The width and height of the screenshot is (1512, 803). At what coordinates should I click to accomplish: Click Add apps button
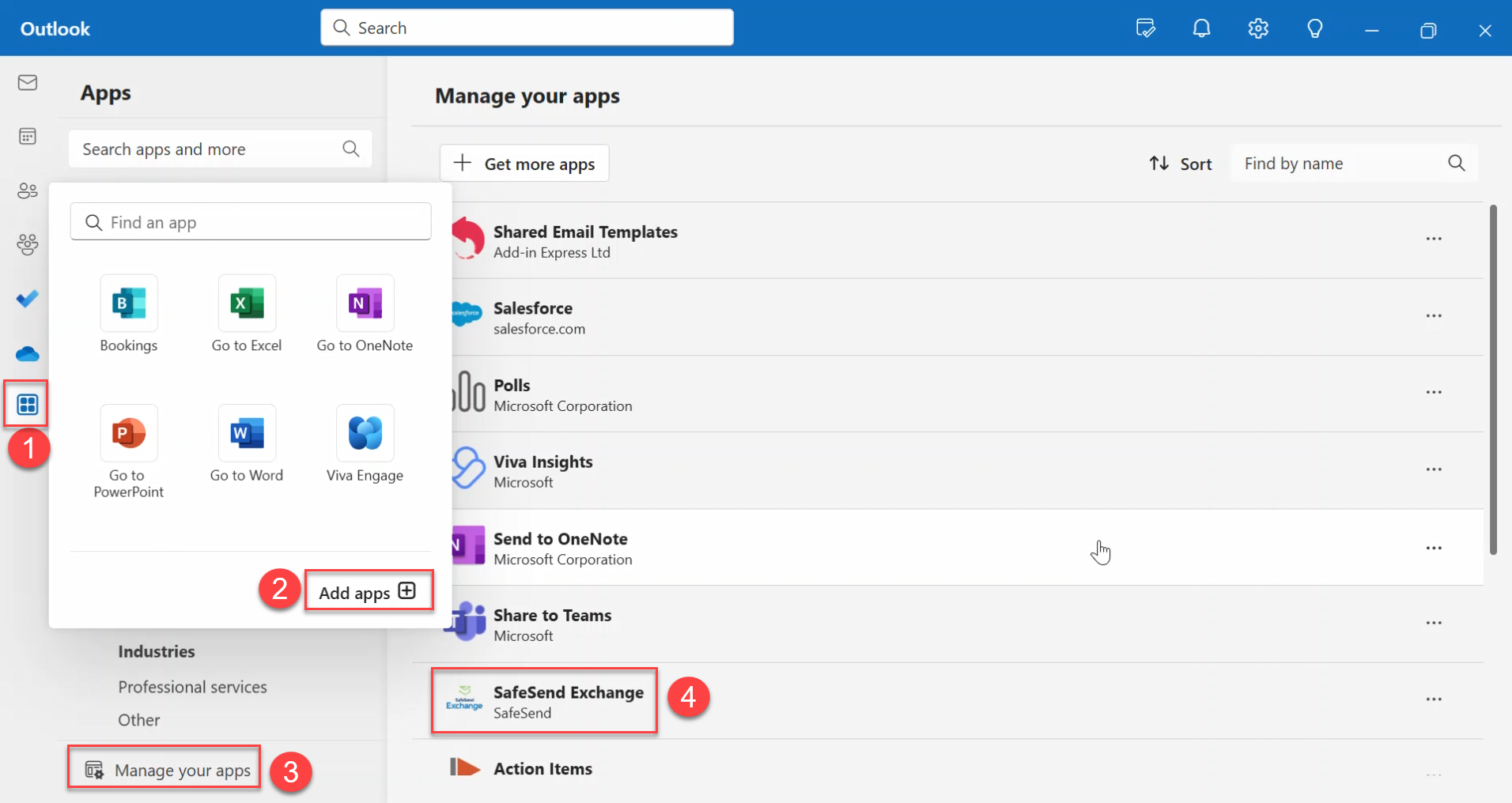[369, 591]
